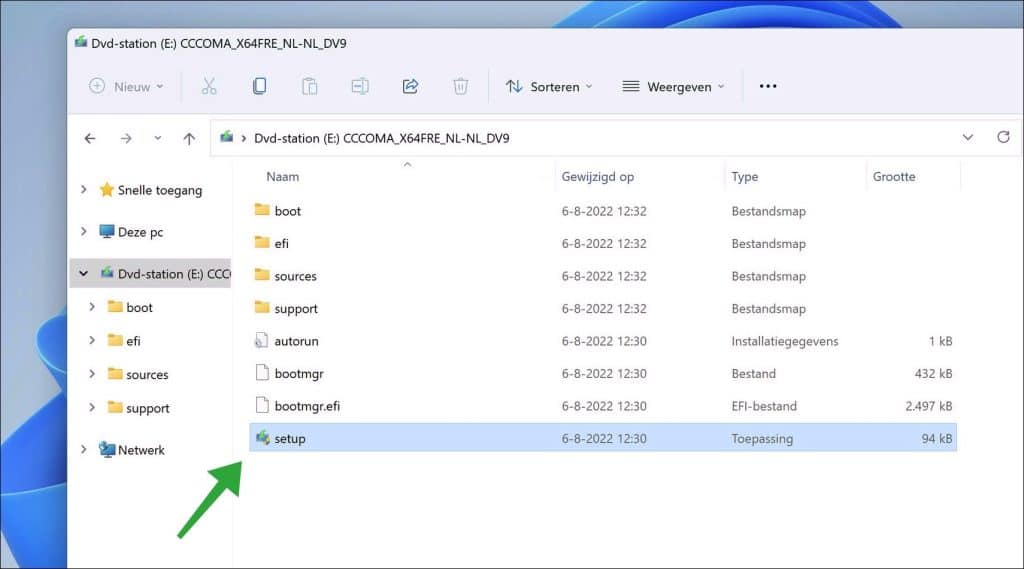Screen dimensions: 1024x569
Task: Open the three-dots more options menu
Action: tap(768, 86)
